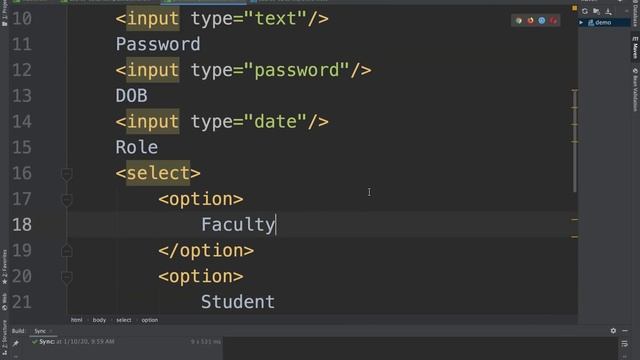
Task: Click the closing option tag on line 19
Action: pos(206,251)
